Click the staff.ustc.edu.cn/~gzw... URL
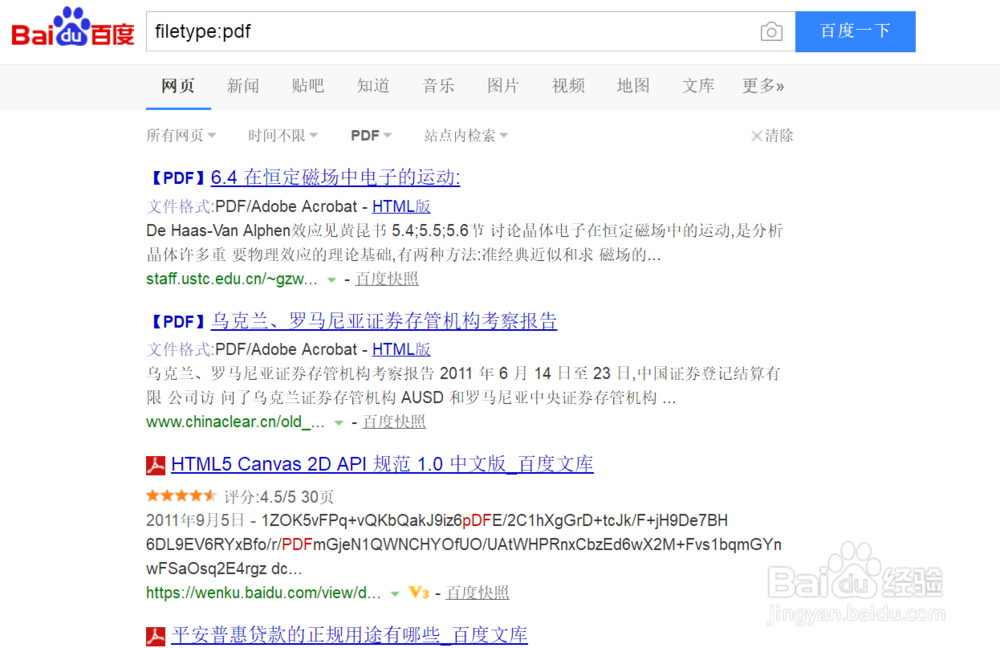This screenshot has width=1000, height=648. (232, 279)
